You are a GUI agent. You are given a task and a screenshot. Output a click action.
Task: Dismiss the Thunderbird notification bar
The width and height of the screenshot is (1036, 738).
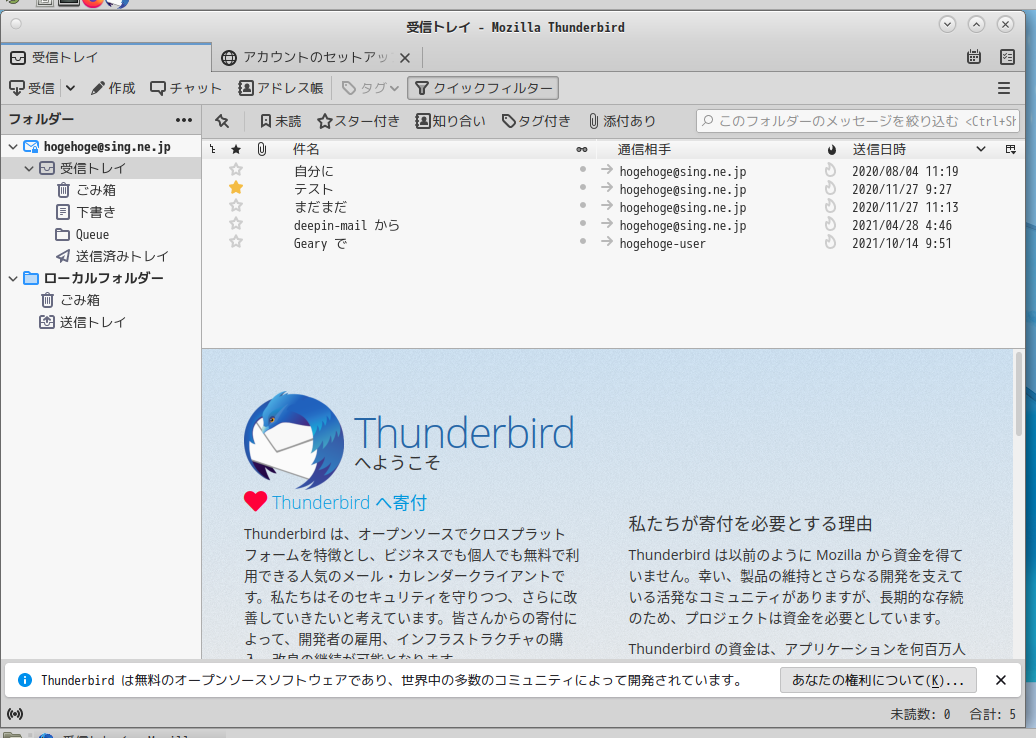pyautogui.click(x=1001, y=680)
